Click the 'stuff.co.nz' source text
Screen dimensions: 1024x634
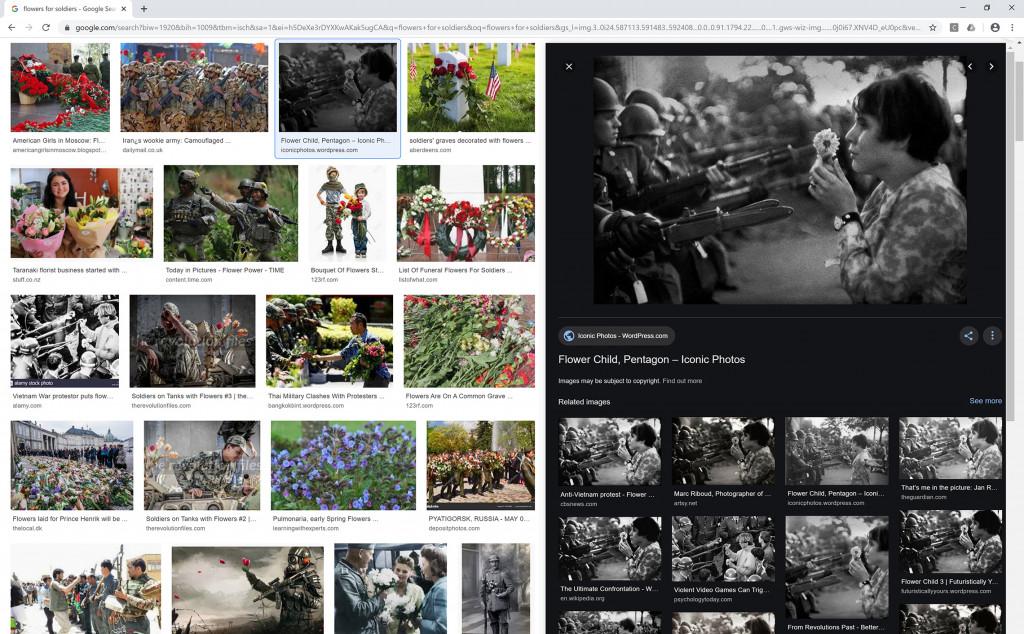26,279
